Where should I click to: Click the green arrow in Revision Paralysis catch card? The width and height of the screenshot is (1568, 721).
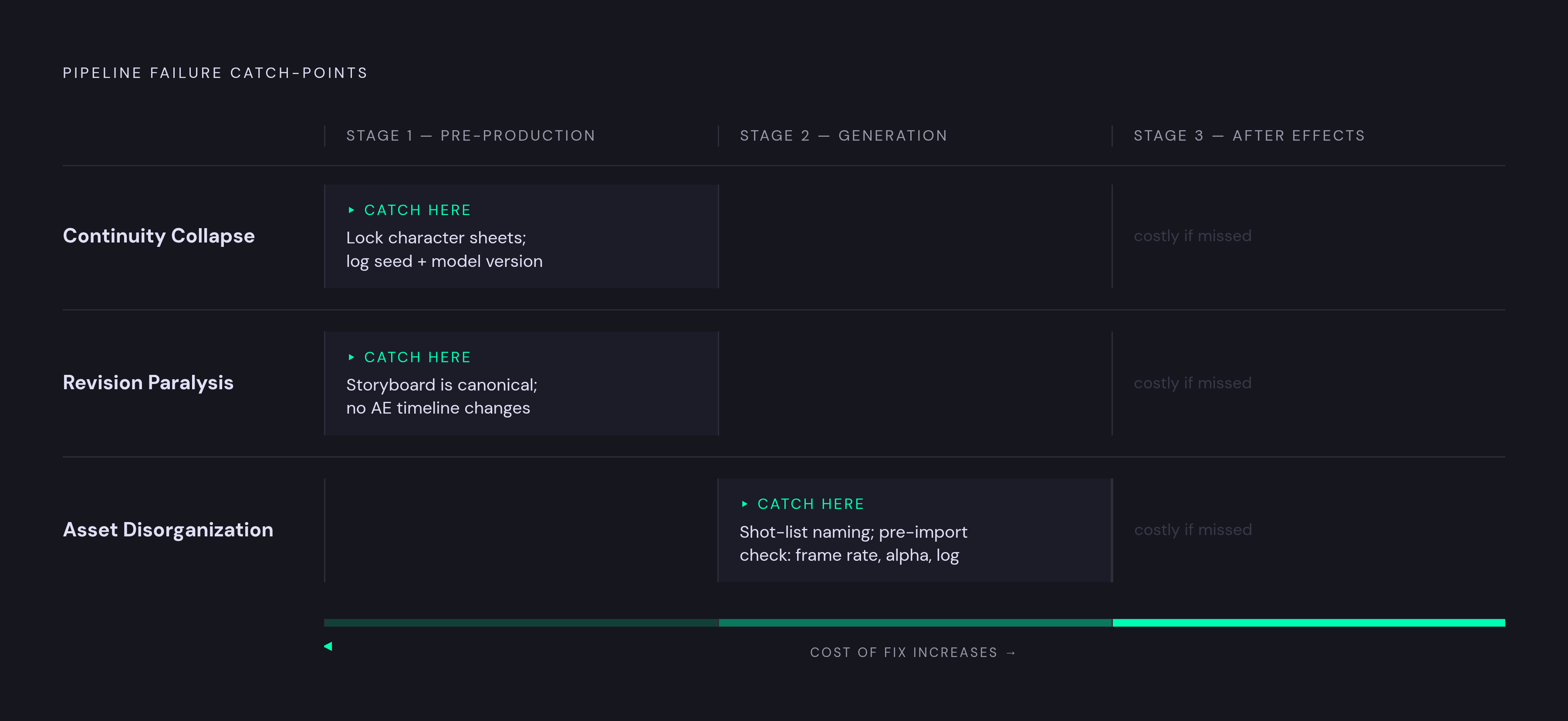click(x=351, y=357)
